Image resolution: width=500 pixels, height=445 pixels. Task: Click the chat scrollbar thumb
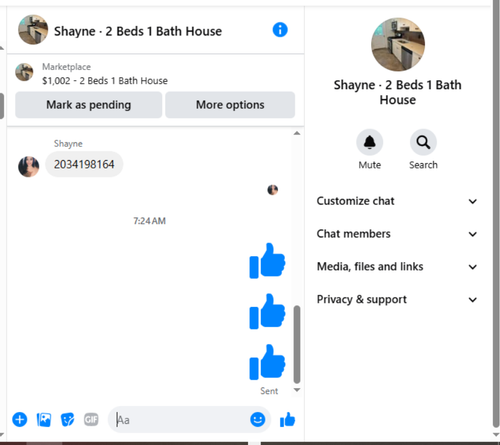coord(297,344)
